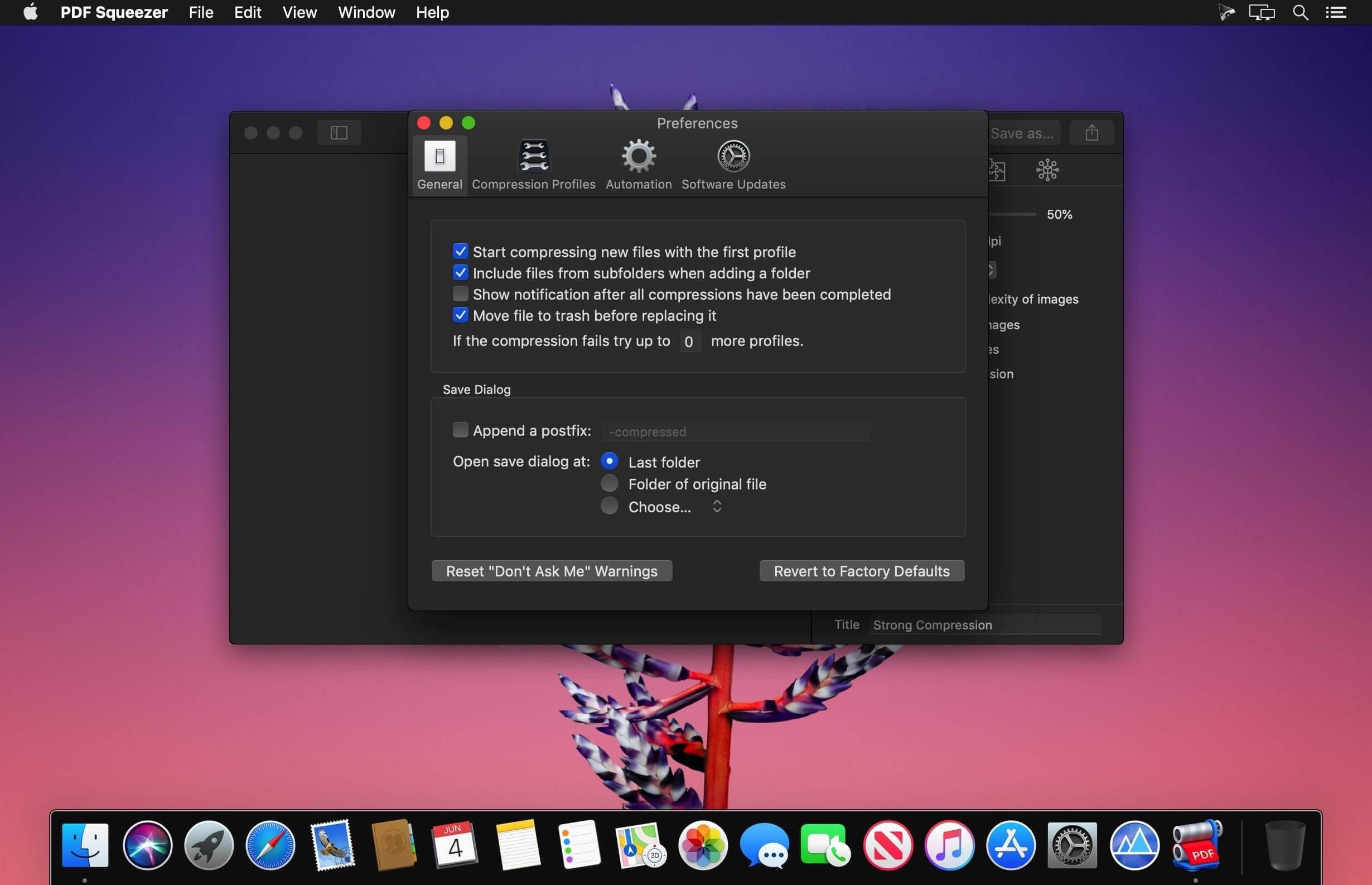Viewport: 1372px width, 885px height.
Task: Toggle the sidebar icon in the document window
Action: click(x=339, y=132)
